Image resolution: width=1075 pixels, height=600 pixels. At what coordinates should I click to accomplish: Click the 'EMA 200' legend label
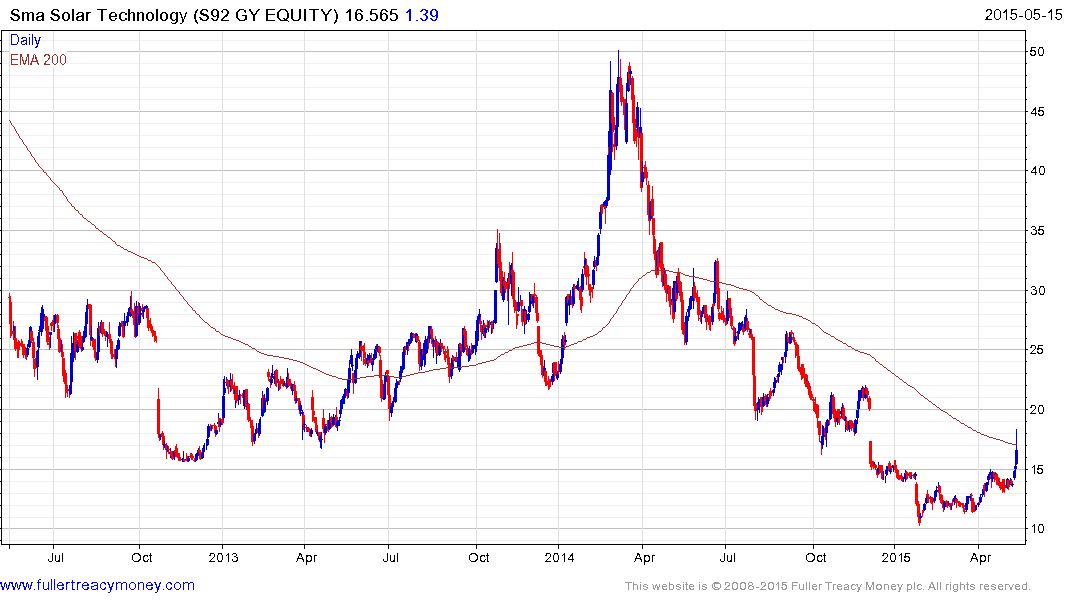(x=38, y=60)
